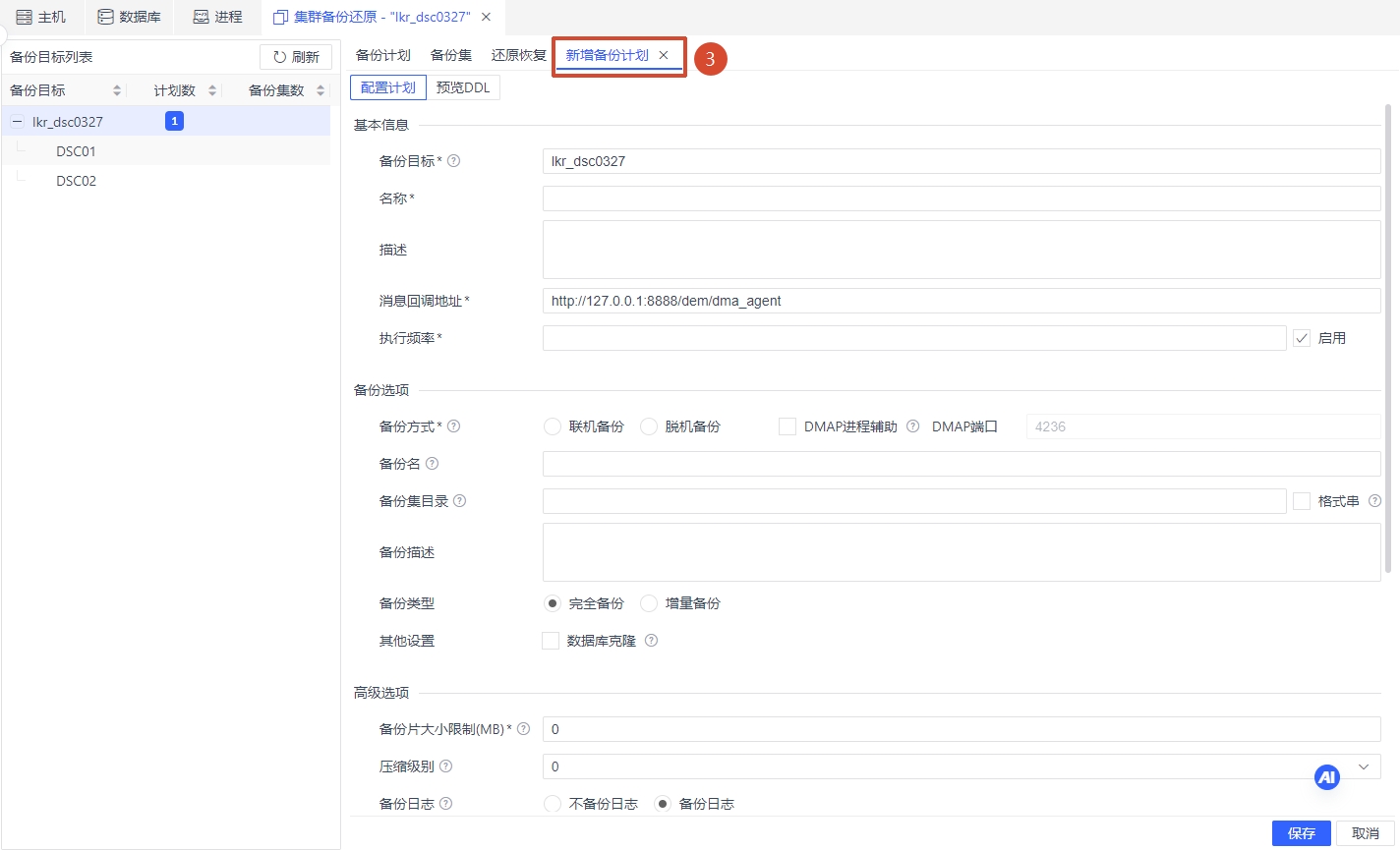Switch to the 备份计划 tab
Image resolution: width=1400 pixels, height=851 pixels.
click(383, 55)
